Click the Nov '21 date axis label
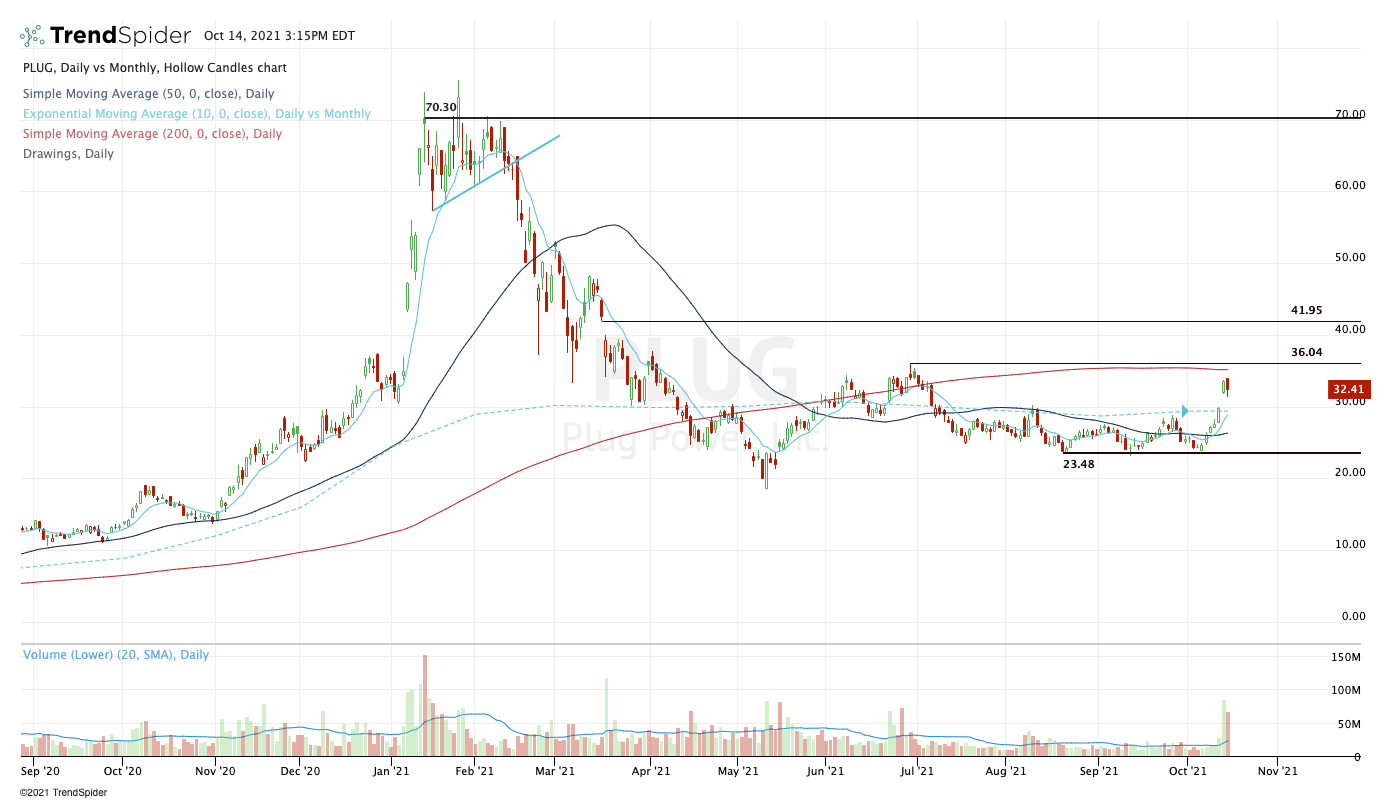 [1277, 771]
